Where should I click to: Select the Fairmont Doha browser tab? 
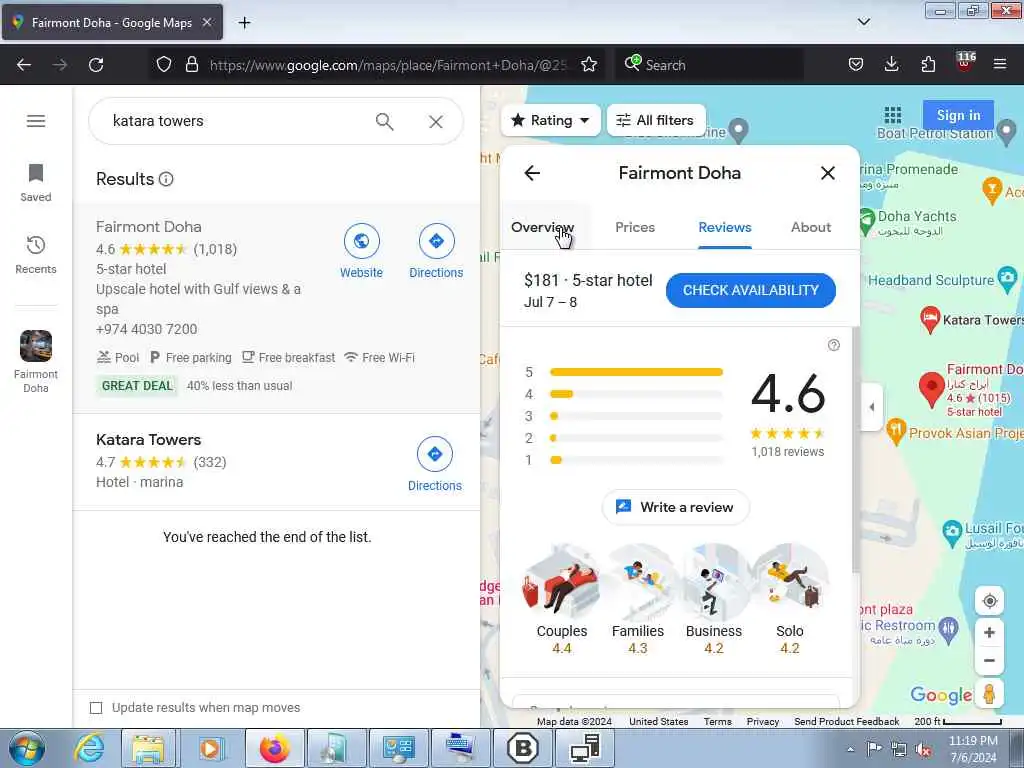coord(112,23)
